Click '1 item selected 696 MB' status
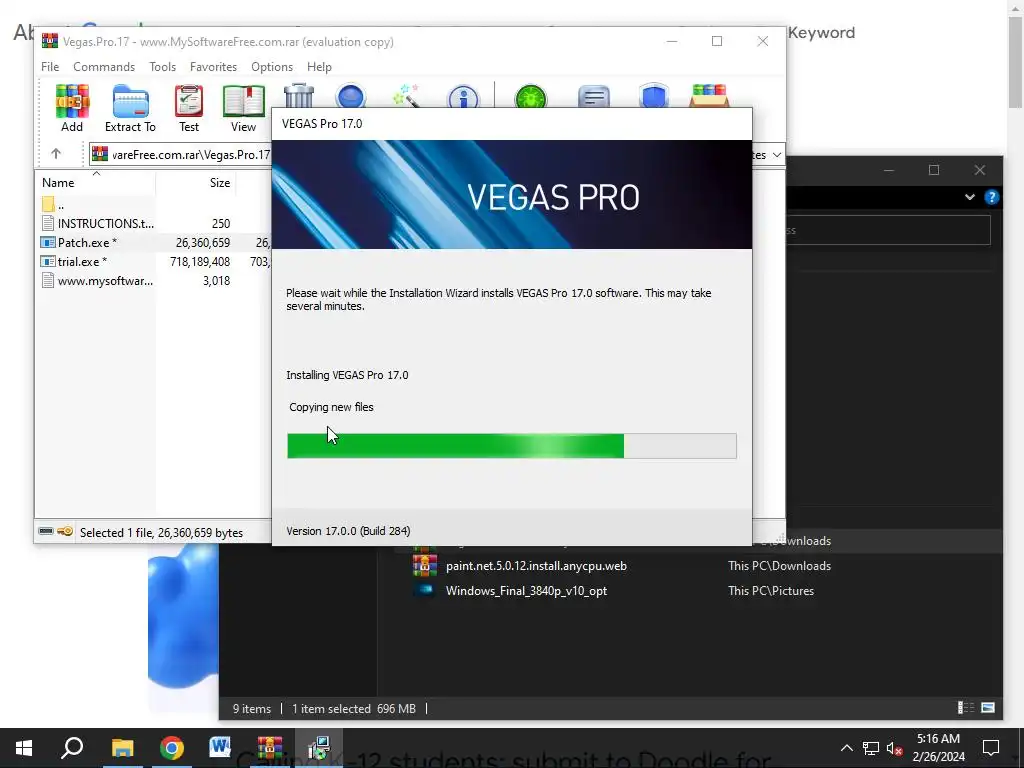The image size is (1024, 768). [x=353, y=709]
